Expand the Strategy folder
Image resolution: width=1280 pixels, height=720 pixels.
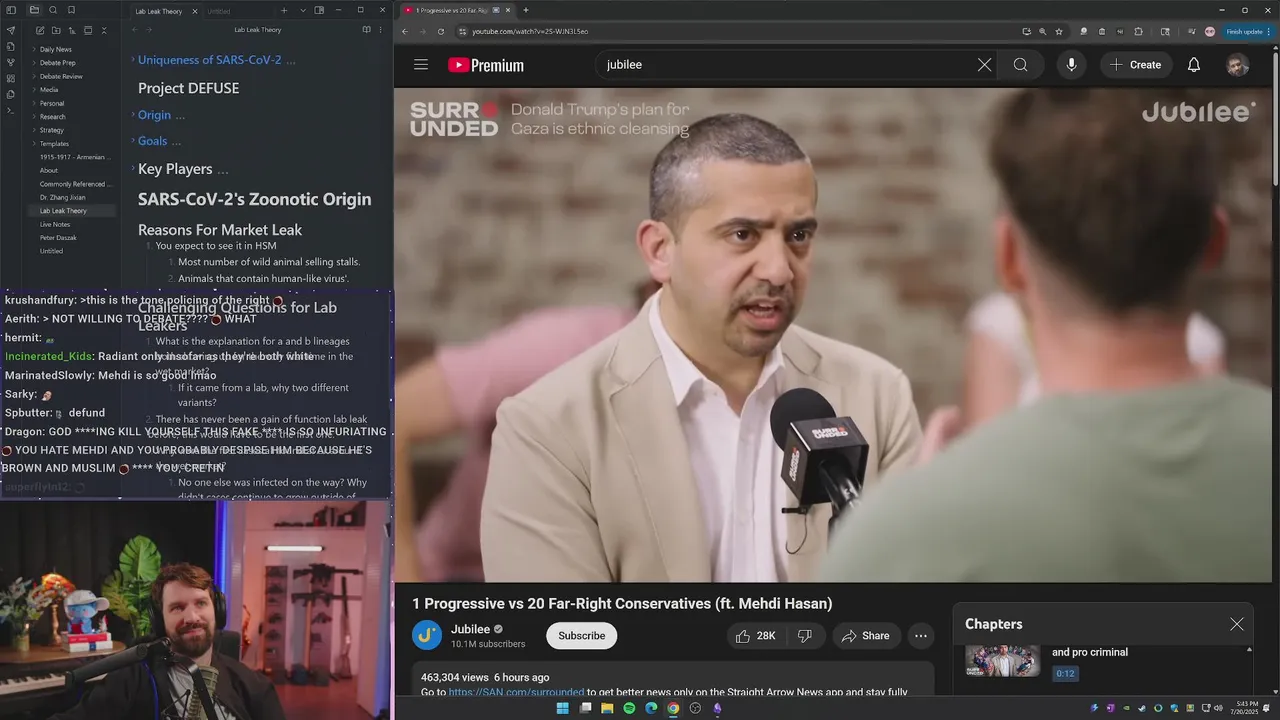(x=34, y=130)
